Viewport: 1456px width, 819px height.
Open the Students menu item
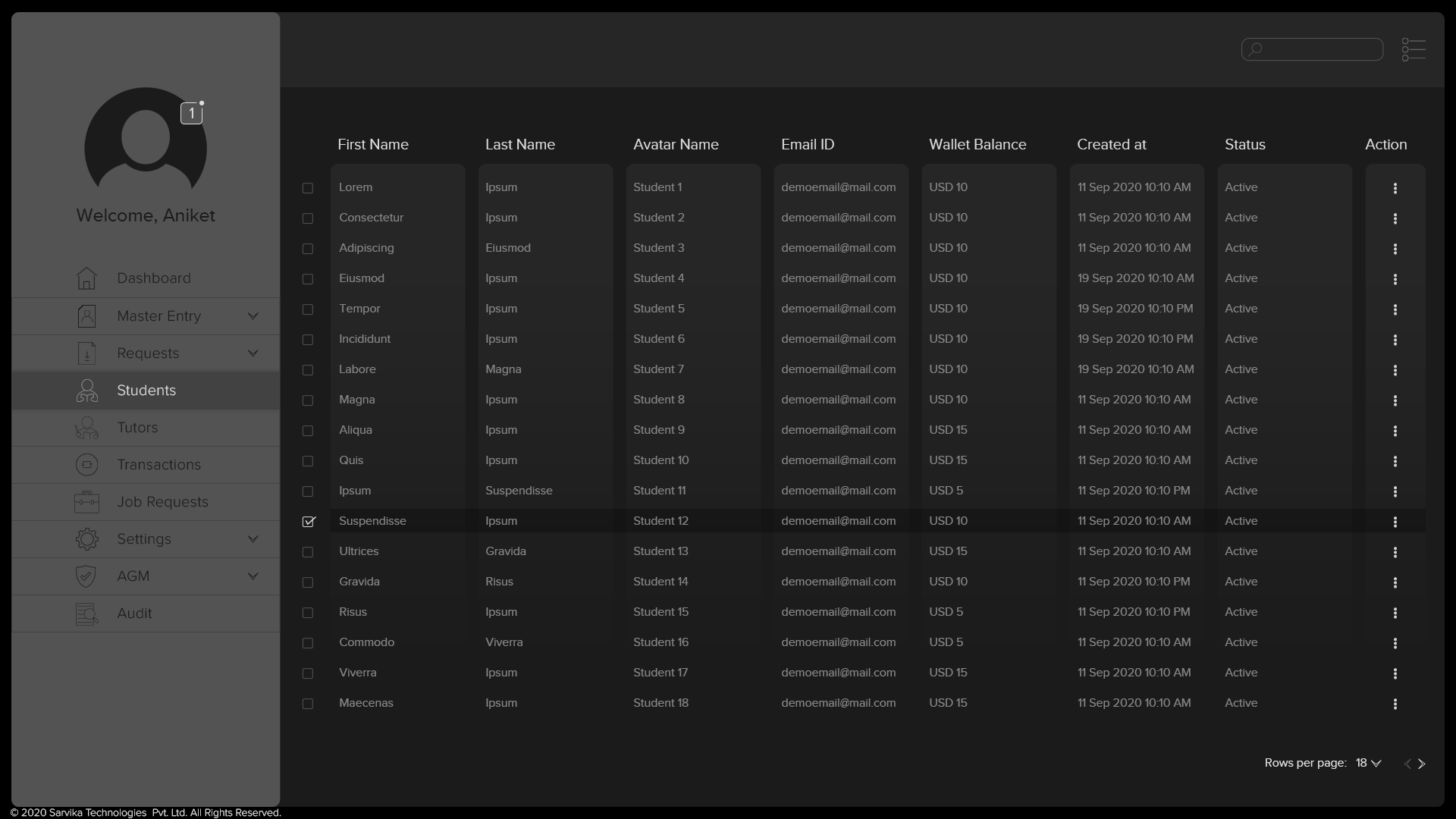146,391
